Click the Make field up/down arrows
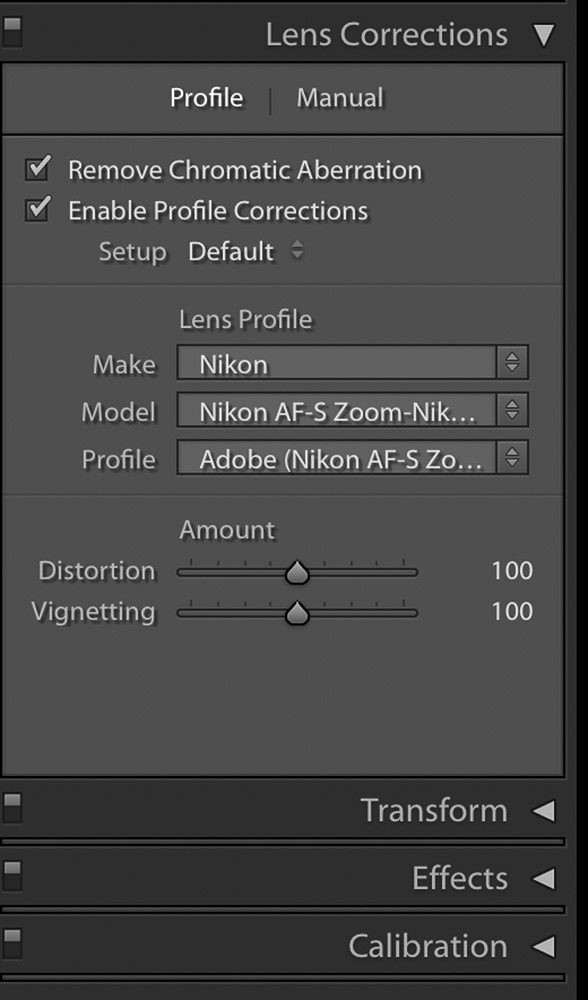Viewport: 588px width, 1000px height. (x=512, y=362)
